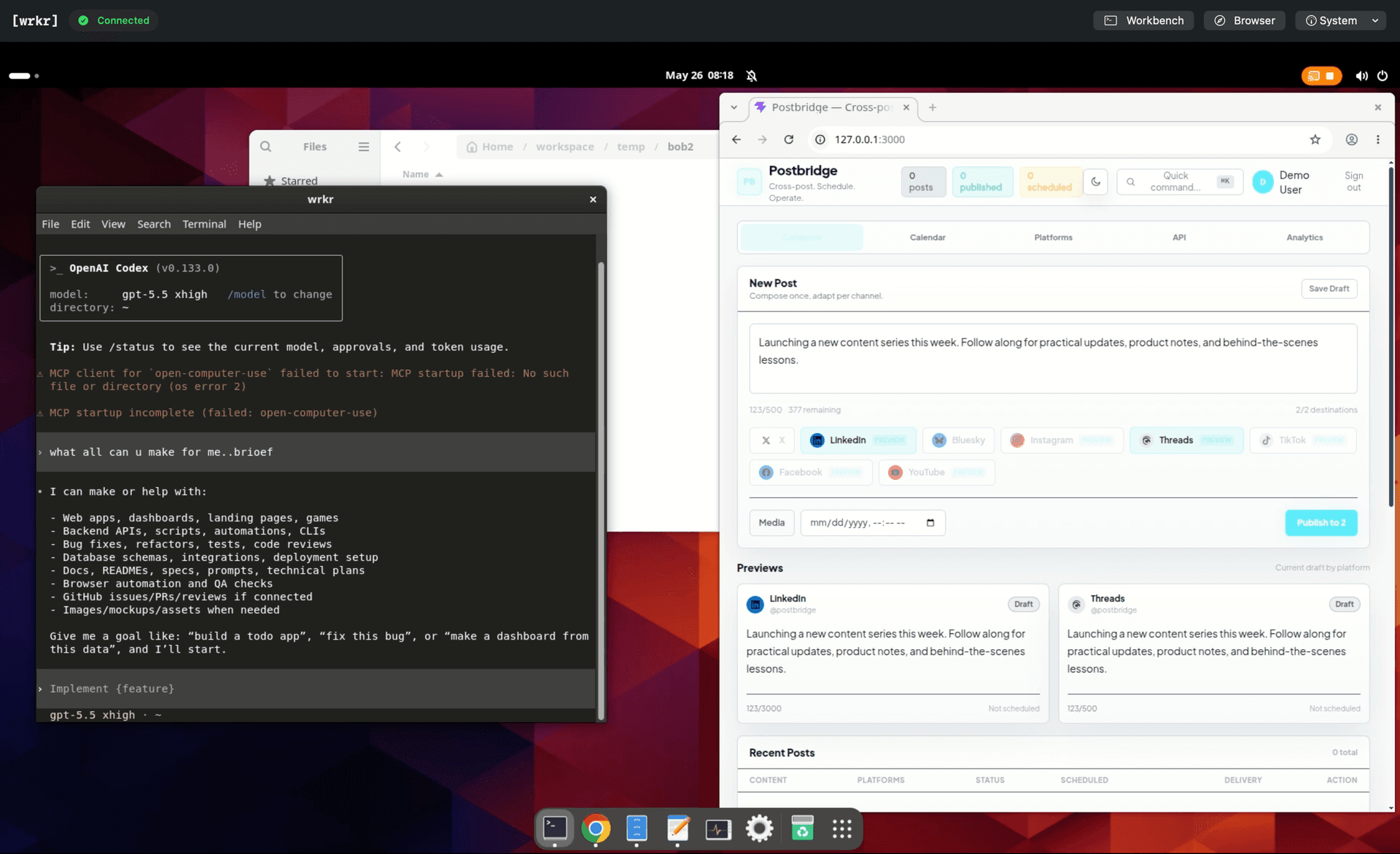This screenshot has height=854, width=1400.
Task: Show all applications grid
Action: click(x=842, y=828)
